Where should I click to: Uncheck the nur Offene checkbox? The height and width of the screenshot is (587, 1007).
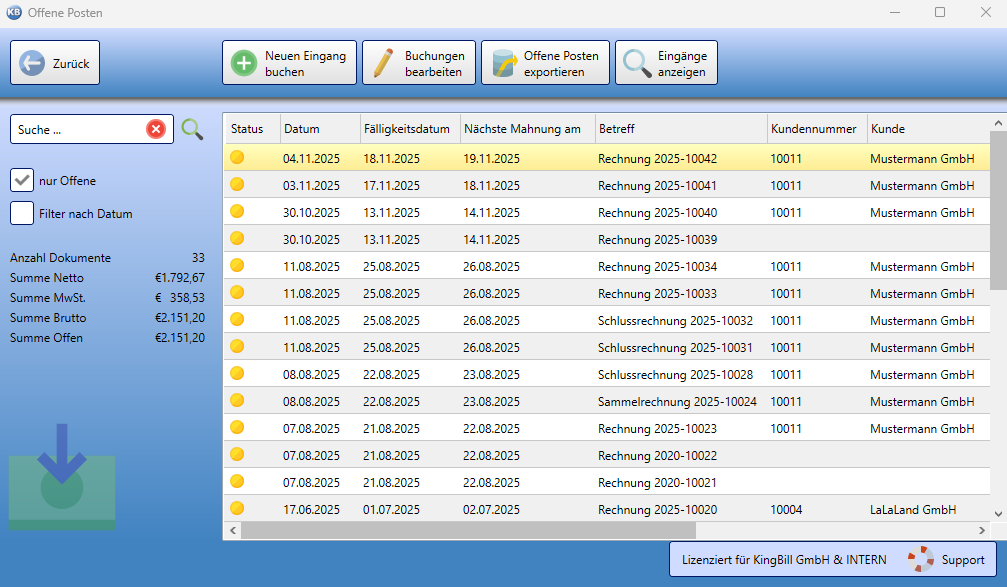pos(22,181)
